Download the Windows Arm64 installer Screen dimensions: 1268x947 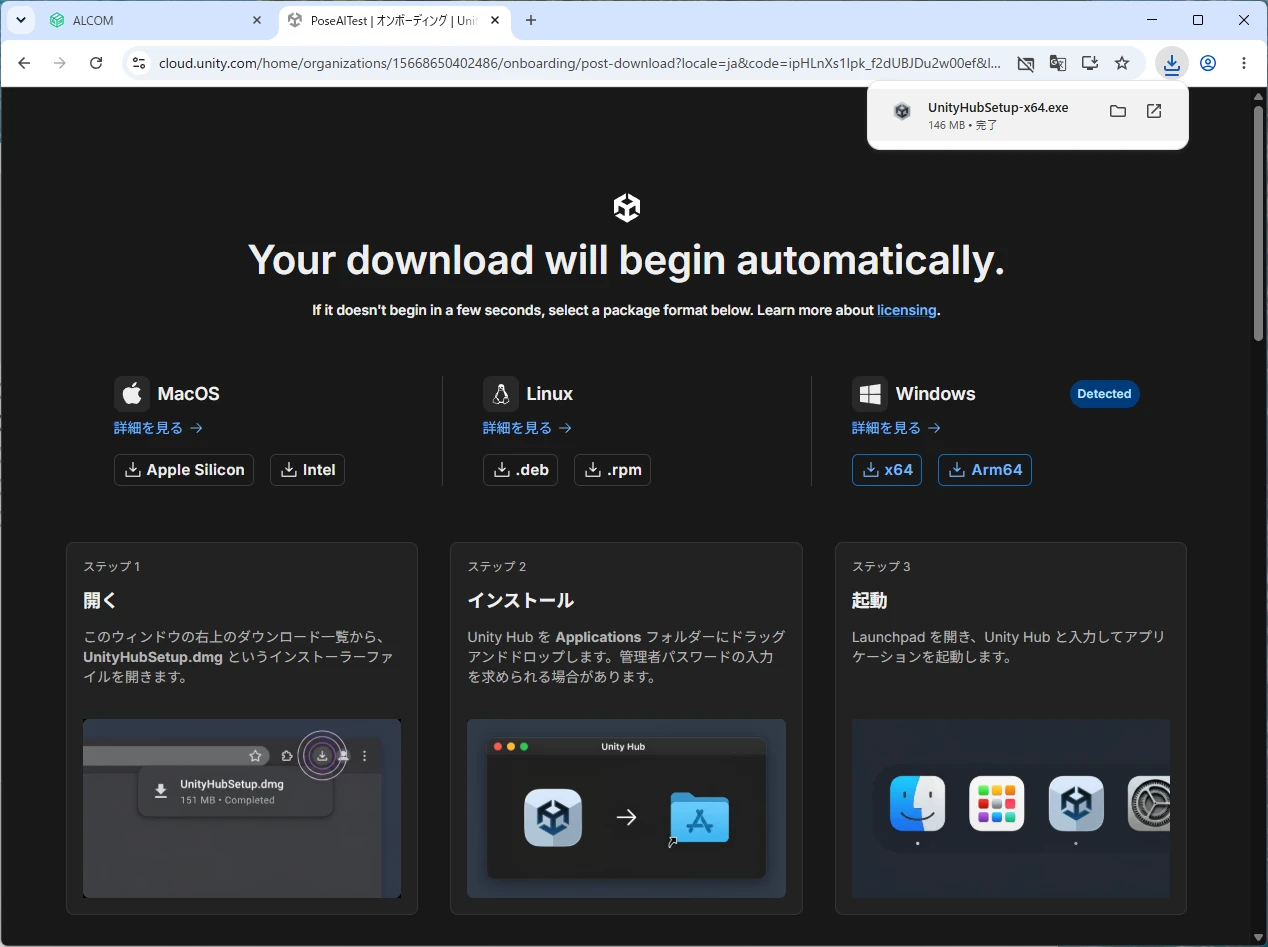click(985, 470)
